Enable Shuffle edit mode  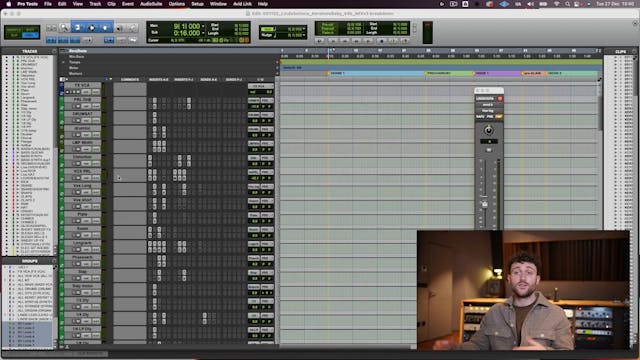point(14,29)
